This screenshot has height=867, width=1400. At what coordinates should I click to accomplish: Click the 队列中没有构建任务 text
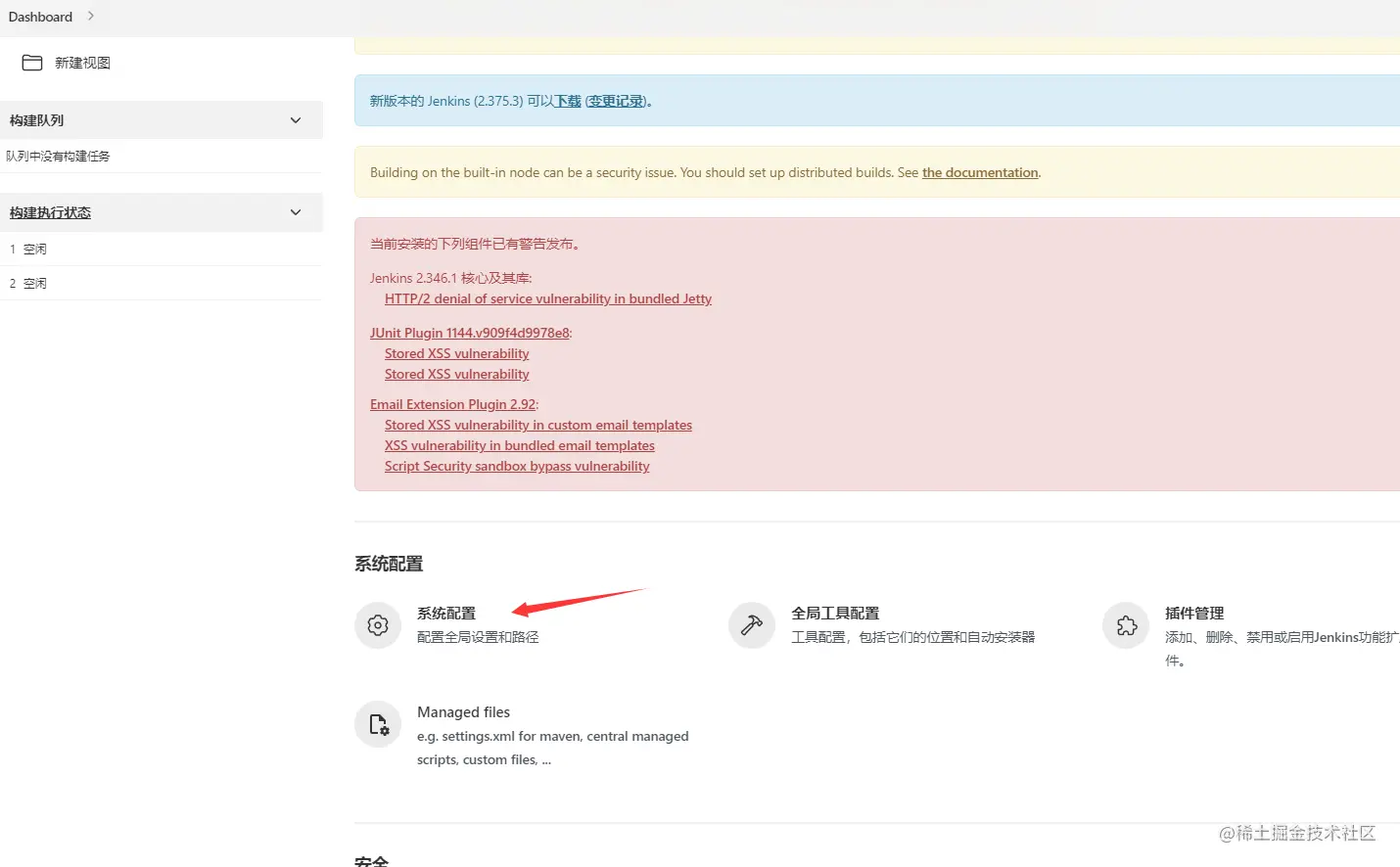(x=58, y=156)
